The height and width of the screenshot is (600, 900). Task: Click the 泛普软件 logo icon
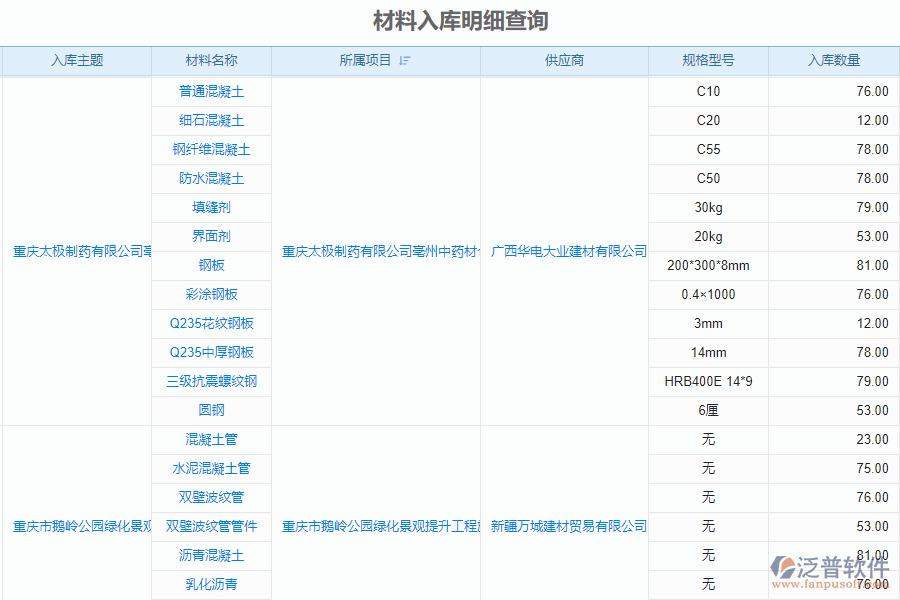tap(786, 566)
